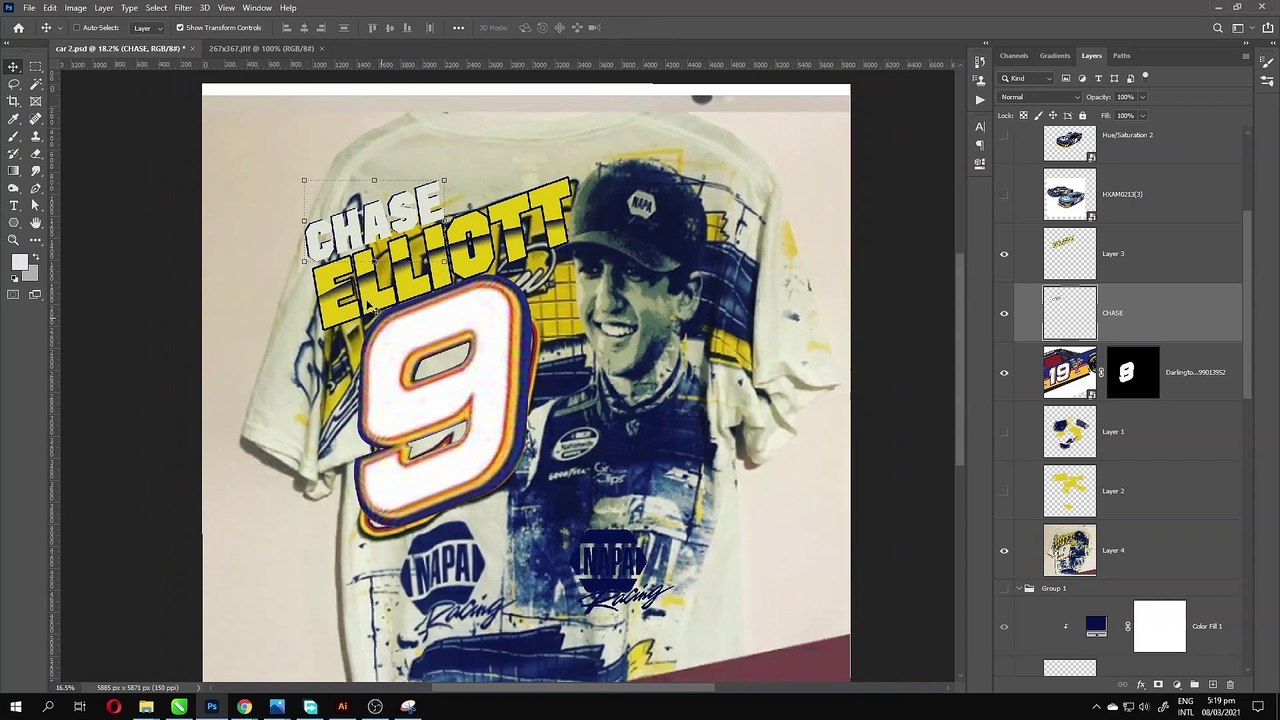Select the Spot Healing Brush tool
This screenshot has width=1280, height=720.
pos(36,119)
